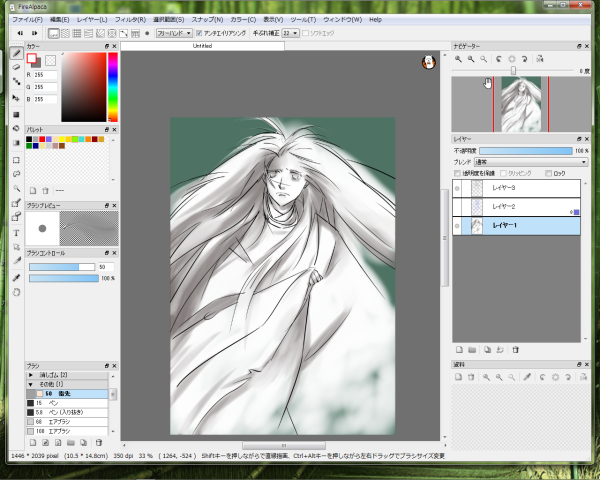Add a new brush in the Brush panel
This screenshot has height=480, width=600.
click(33, 443)
